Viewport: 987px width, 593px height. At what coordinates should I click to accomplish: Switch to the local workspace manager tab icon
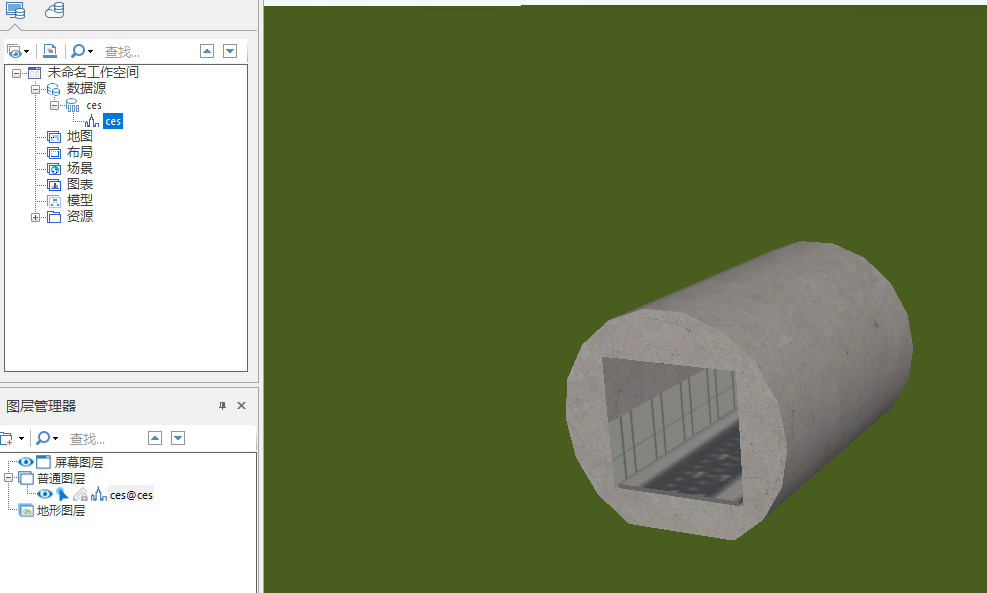[x=15, y=11]
